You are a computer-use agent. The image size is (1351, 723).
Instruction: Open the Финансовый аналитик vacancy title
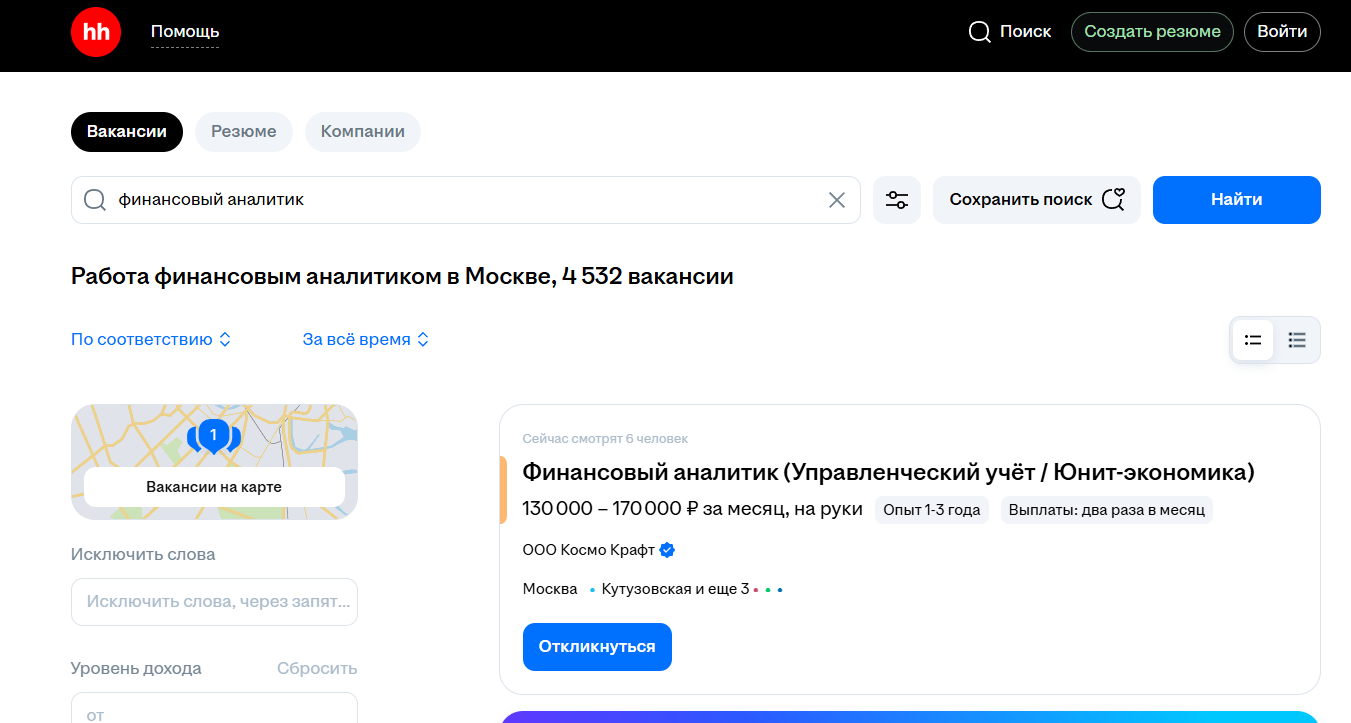pyautogui.click(x=888, y=472)
